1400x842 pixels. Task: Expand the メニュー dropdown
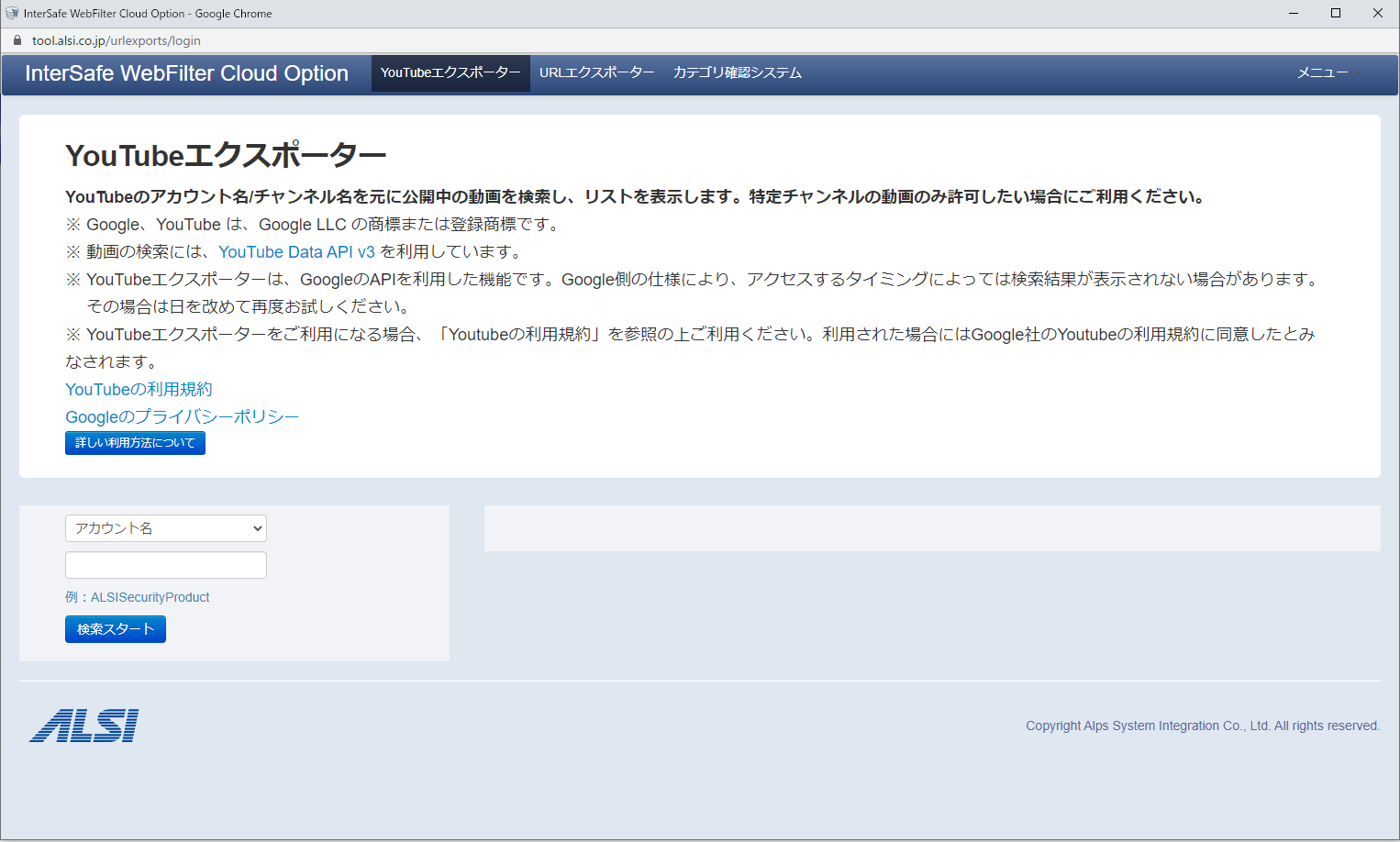1329,73
